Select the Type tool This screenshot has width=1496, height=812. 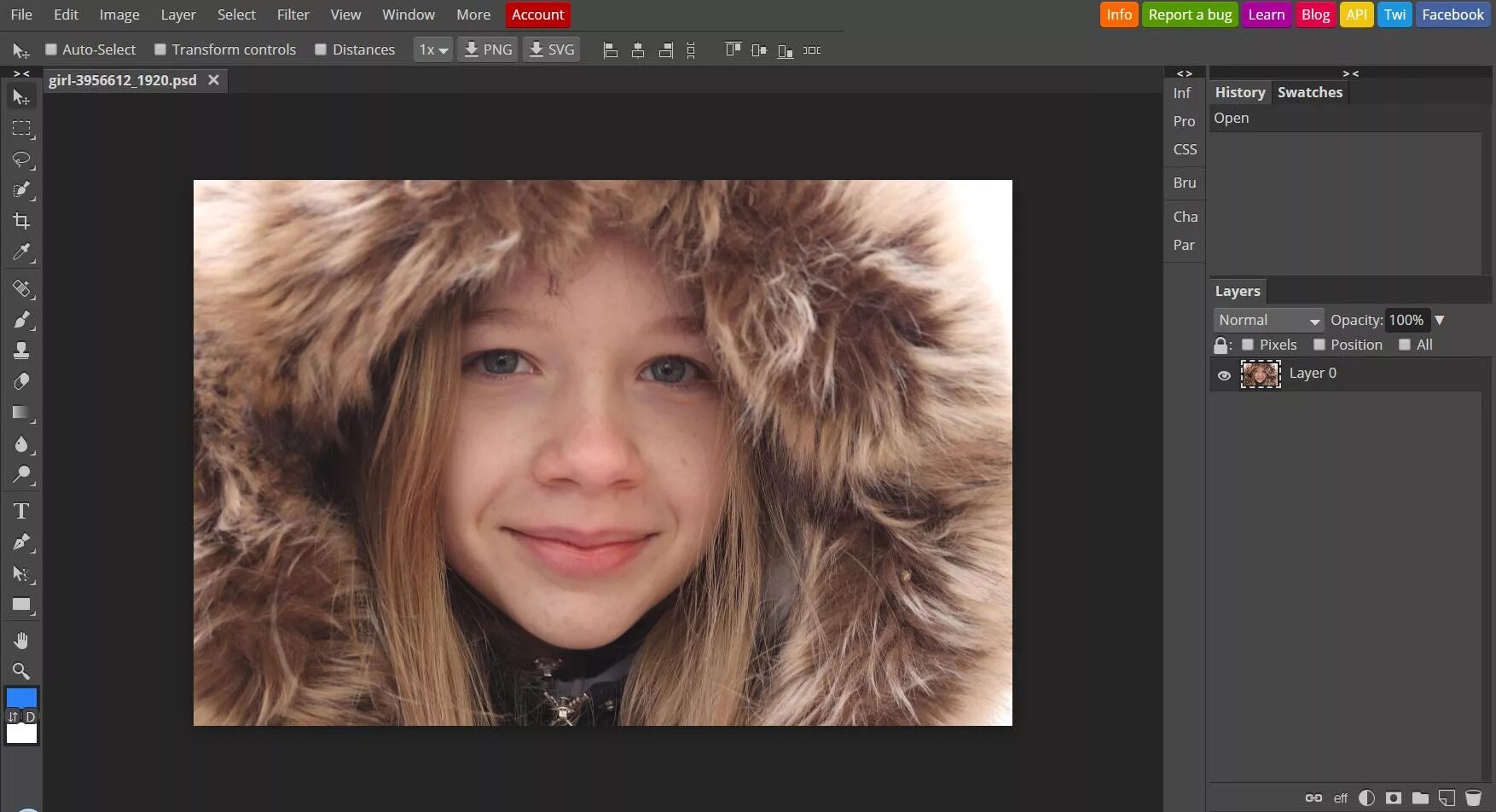click(21, 510)
